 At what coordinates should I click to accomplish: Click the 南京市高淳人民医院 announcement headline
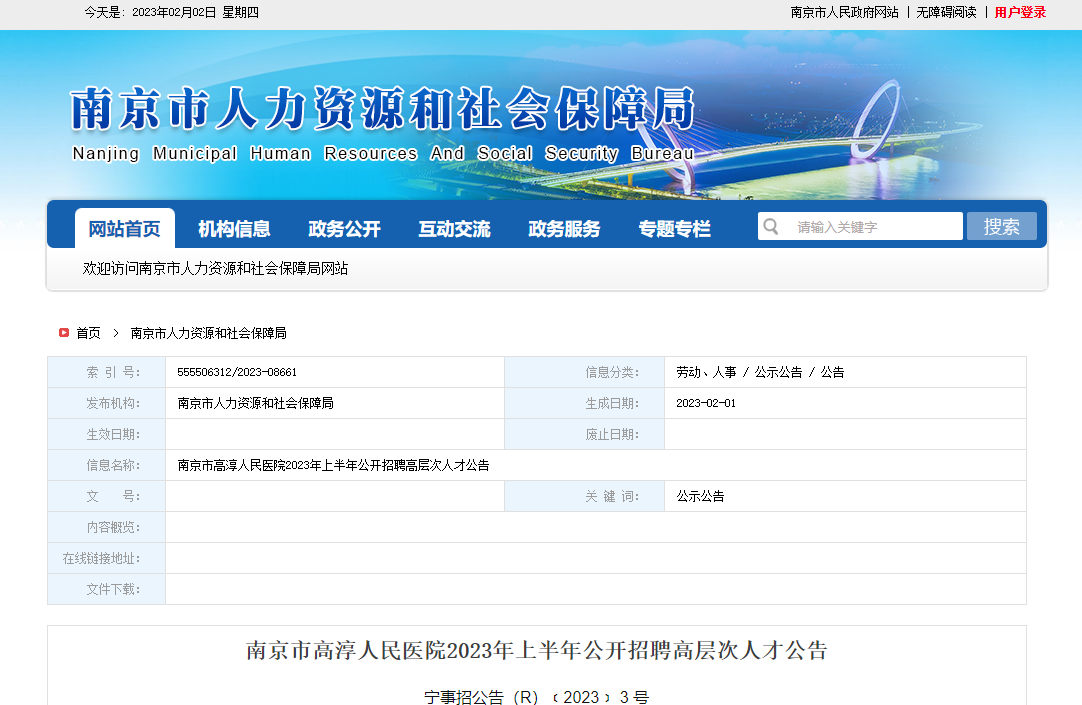pyautogui.click(x=537, y=651)
